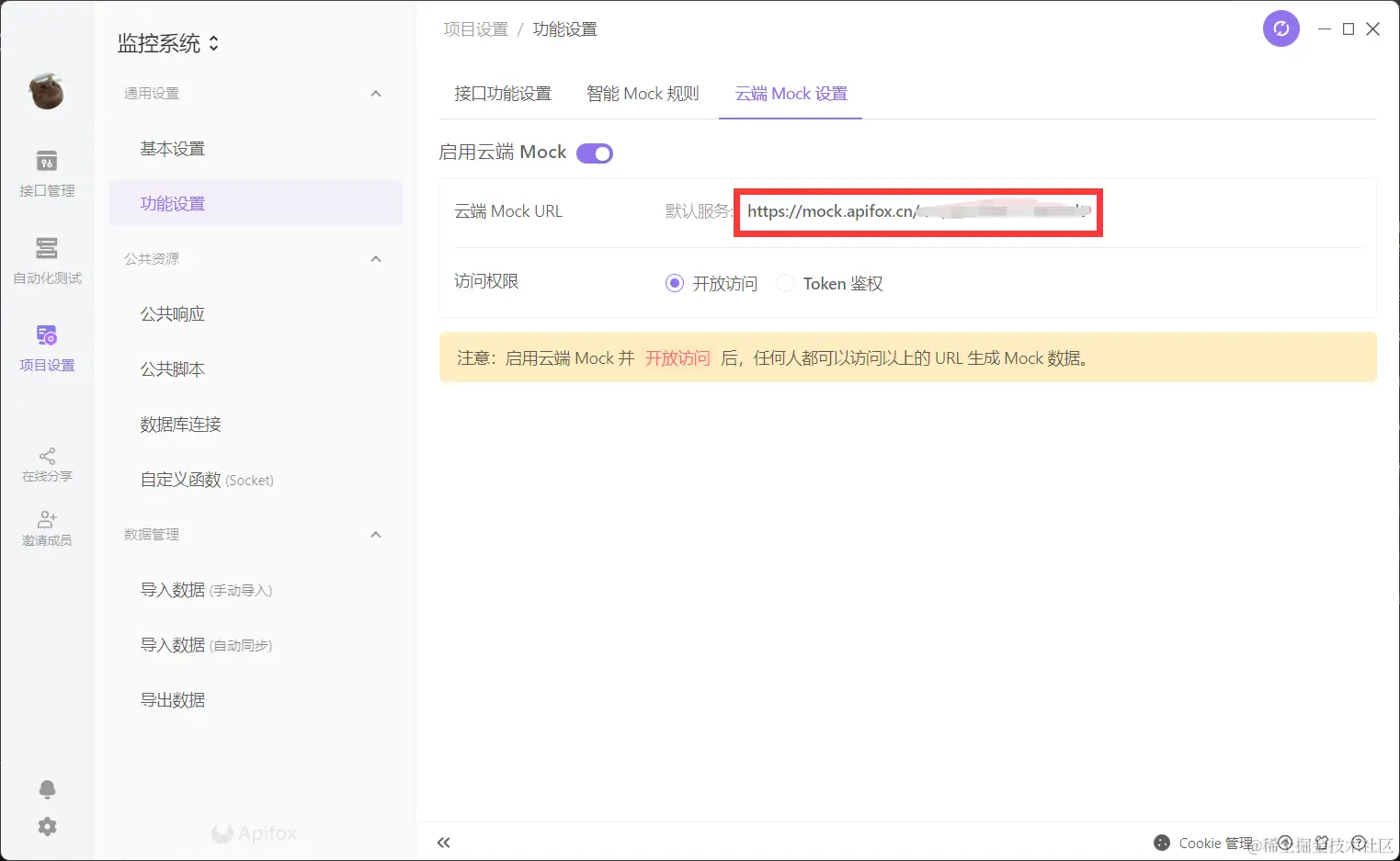Click the upload arrow status bar icon
This screenshot has height=861, width=1400.
tap(1285, 843)
